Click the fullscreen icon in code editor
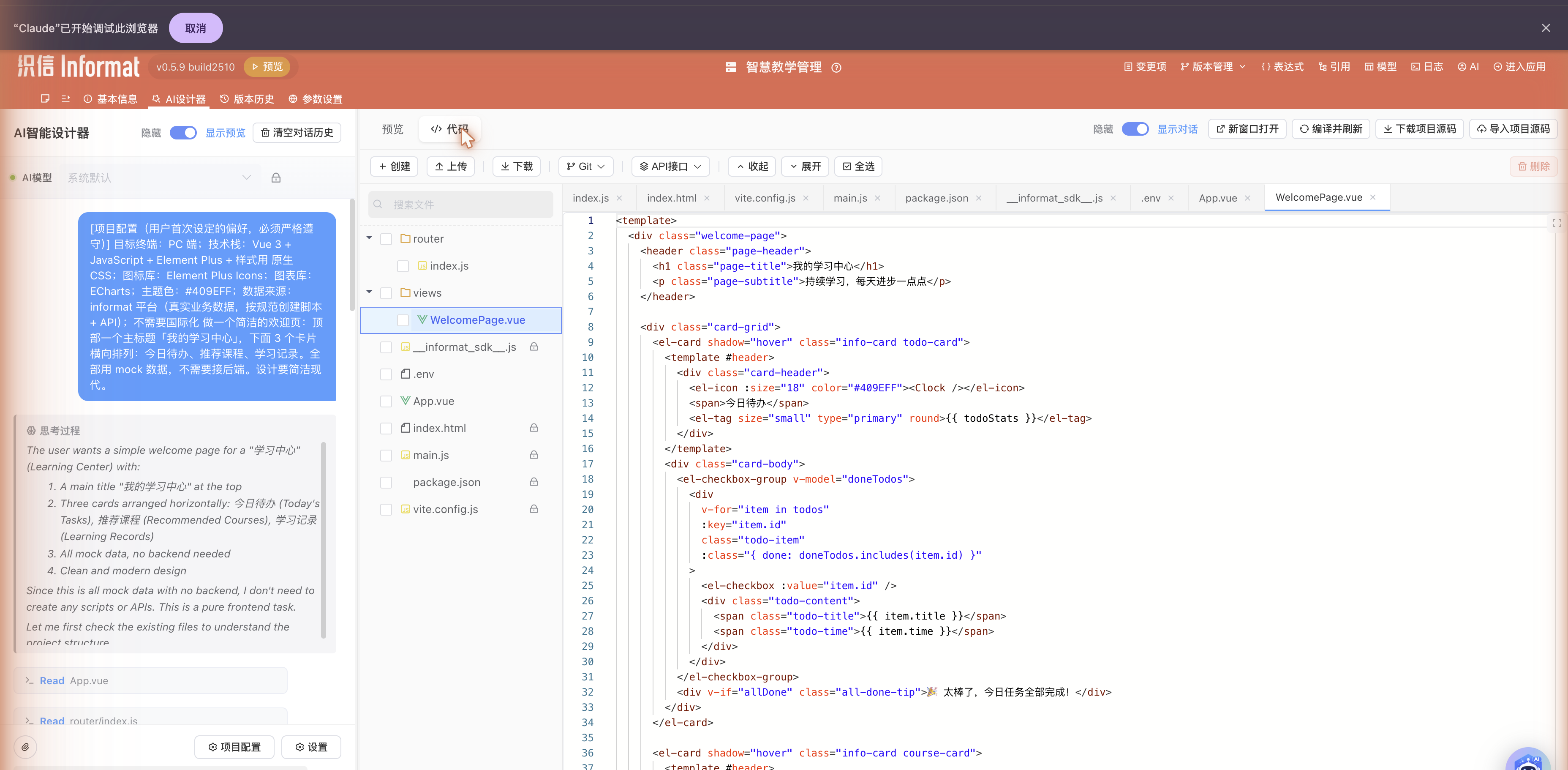This screenshot has height=770, width=1568. [x=1557, y=223]
